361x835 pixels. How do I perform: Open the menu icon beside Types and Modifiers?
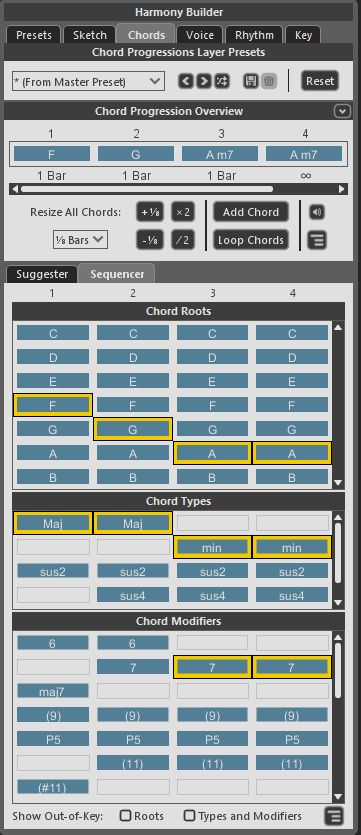tap(334, 816)
